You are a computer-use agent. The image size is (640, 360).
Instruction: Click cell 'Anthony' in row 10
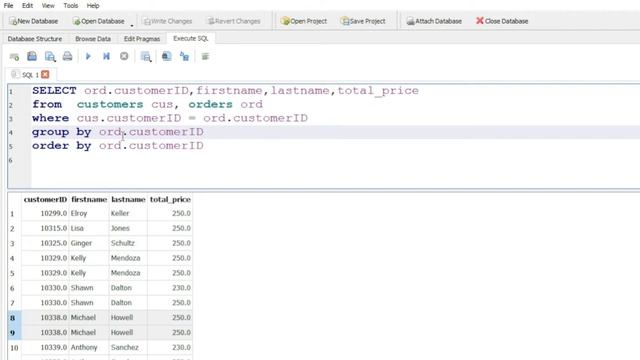89,347
